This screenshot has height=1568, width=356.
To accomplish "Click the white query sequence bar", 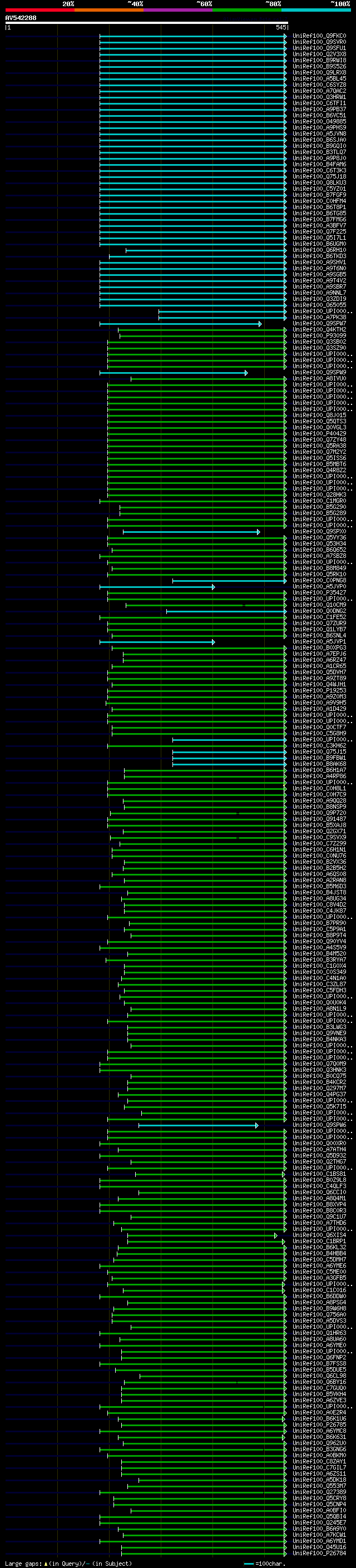I will pos(147,22).
